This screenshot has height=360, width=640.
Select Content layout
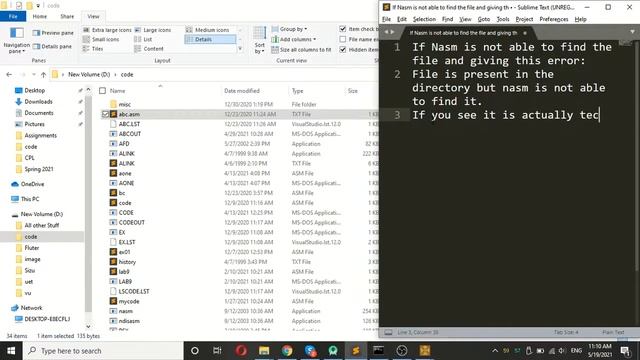point(149,49)
